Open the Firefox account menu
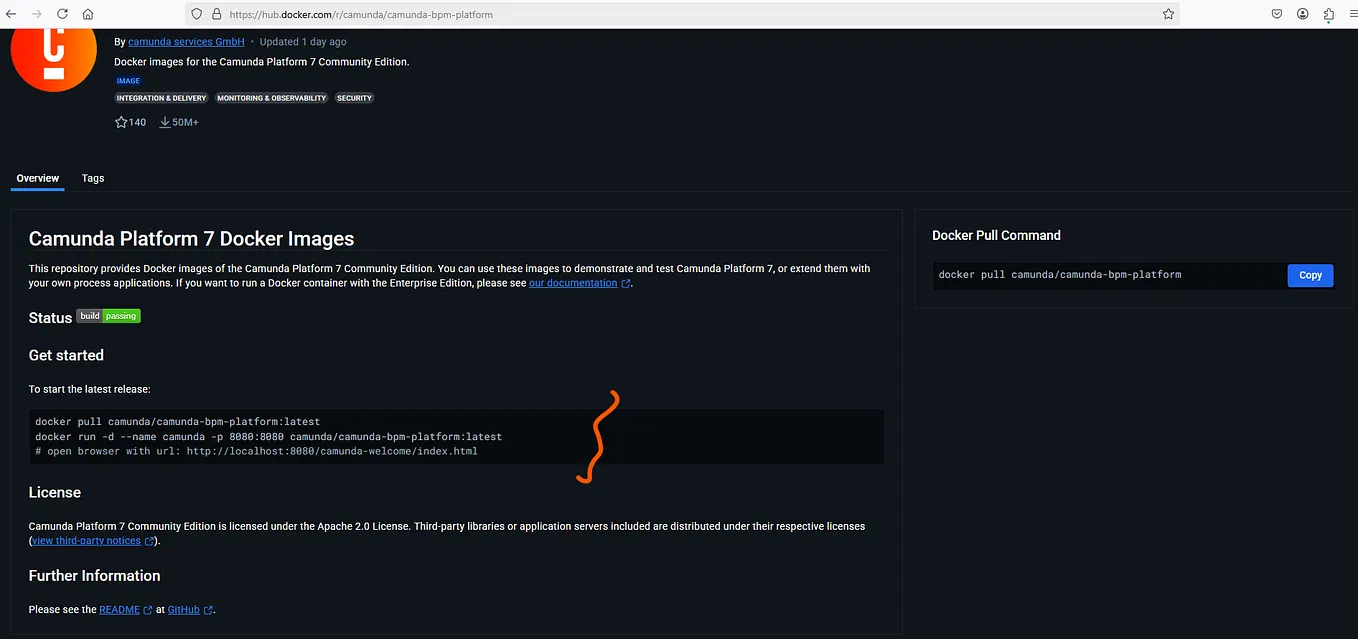 click(x=1302, y=14)
